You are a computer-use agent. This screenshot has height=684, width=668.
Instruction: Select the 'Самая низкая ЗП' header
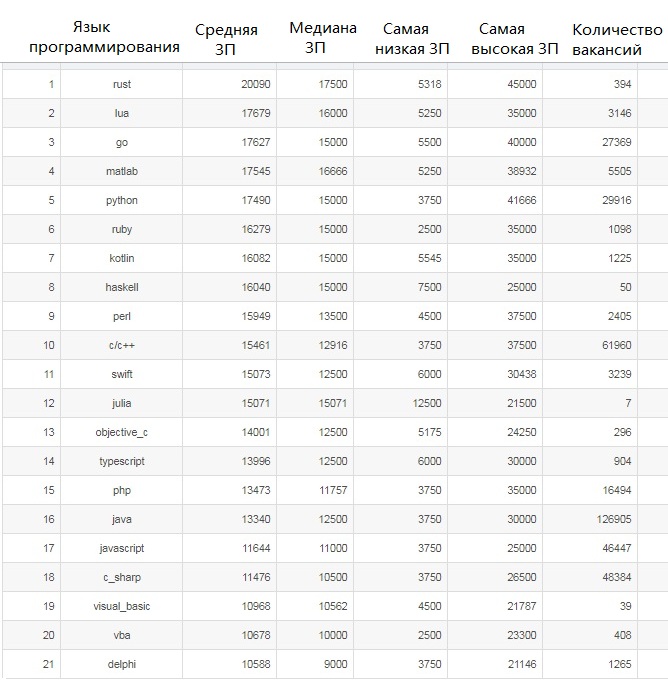tap(412, 38)
